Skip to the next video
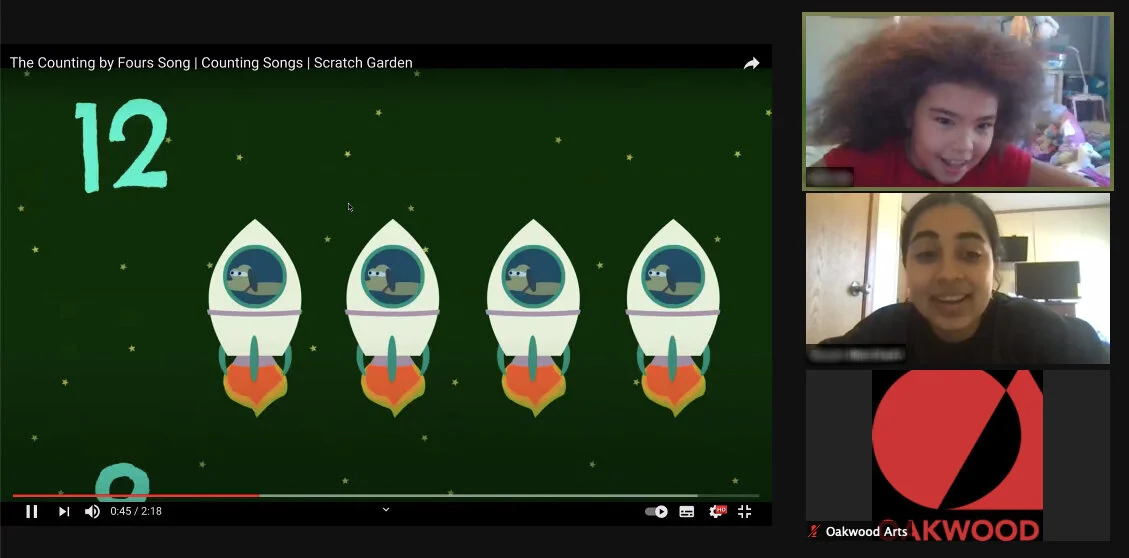Image resolution: width=1129 pixels, height=558 pixels. (x=64, y=511)
